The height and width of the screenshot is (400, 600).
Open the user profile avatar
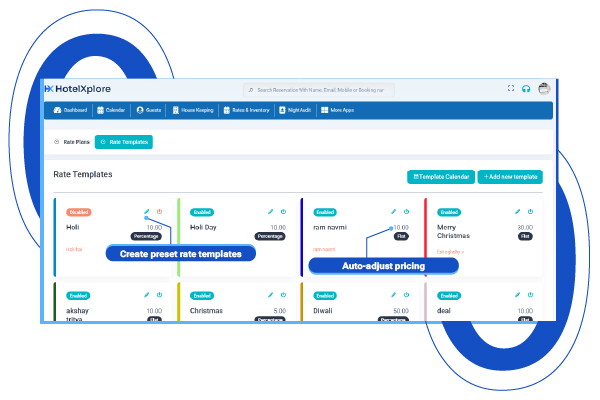click(x=544, y=89)
